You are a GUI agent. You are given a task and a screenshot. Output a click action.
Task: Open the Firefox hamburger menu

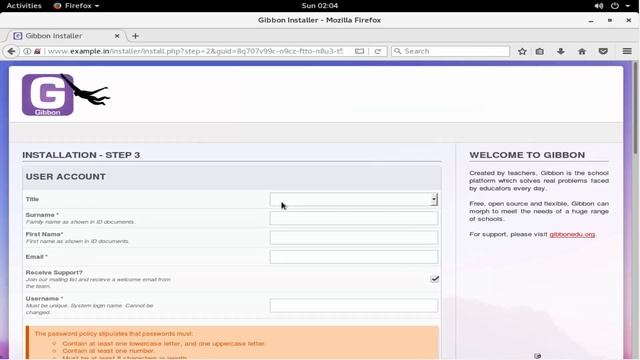coord(627,51)
